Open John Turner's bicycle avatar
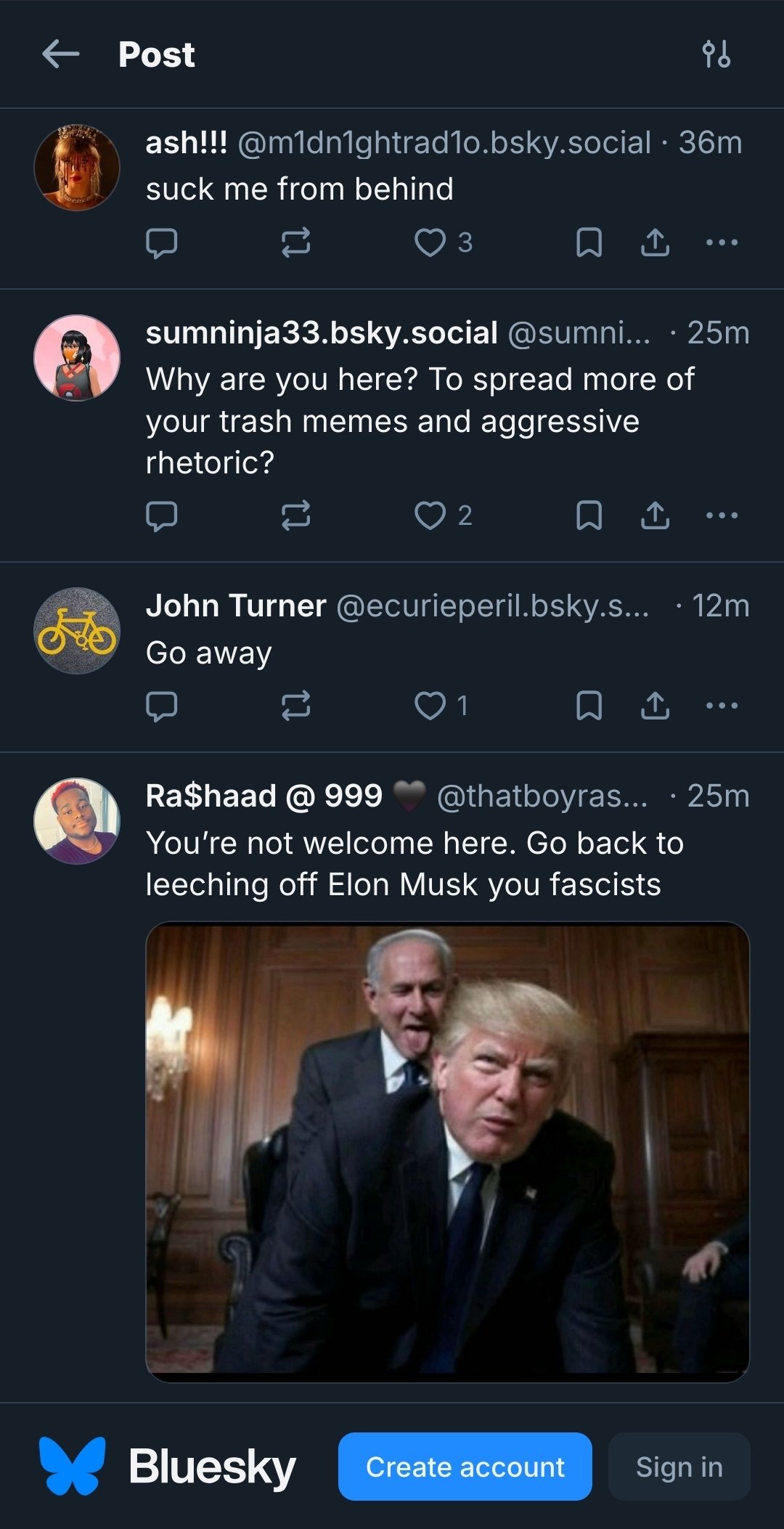This screenshot has width=784, height=1529. click(77, 631)
